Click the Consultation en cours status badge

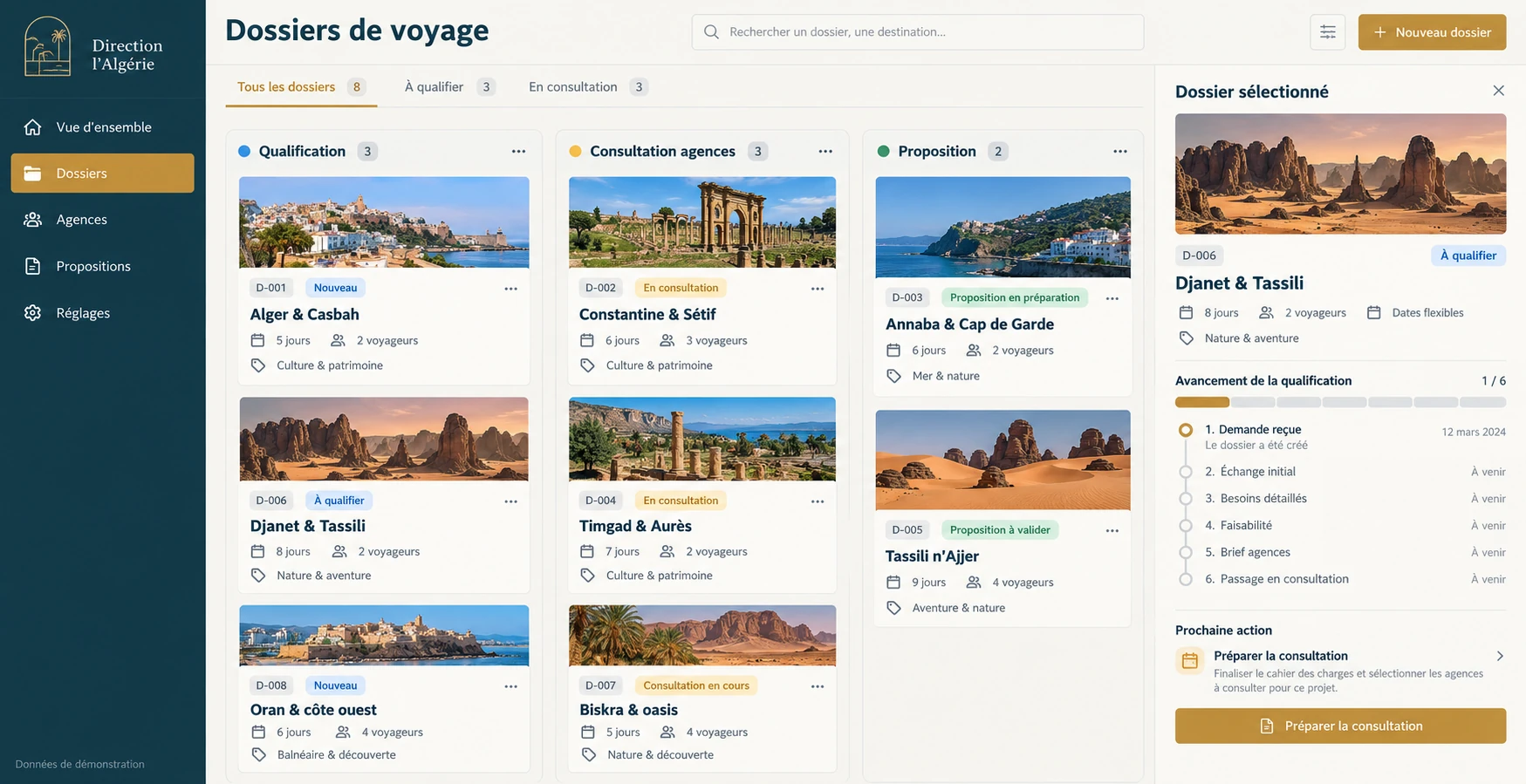(696, 685)
